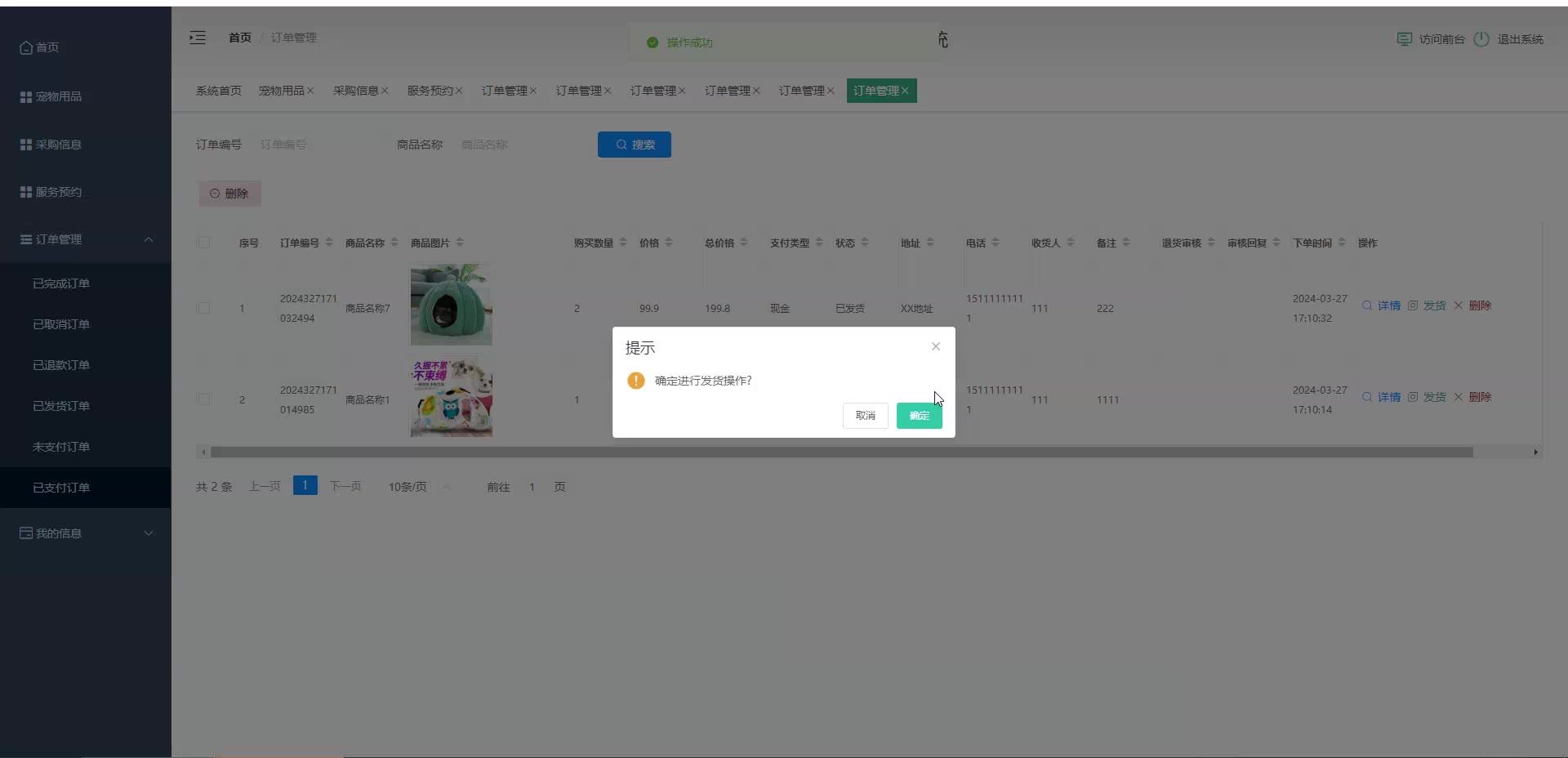1568x758 pixels.
Task: Toggle the select-all header checkbox
Action: click(204, 243)
